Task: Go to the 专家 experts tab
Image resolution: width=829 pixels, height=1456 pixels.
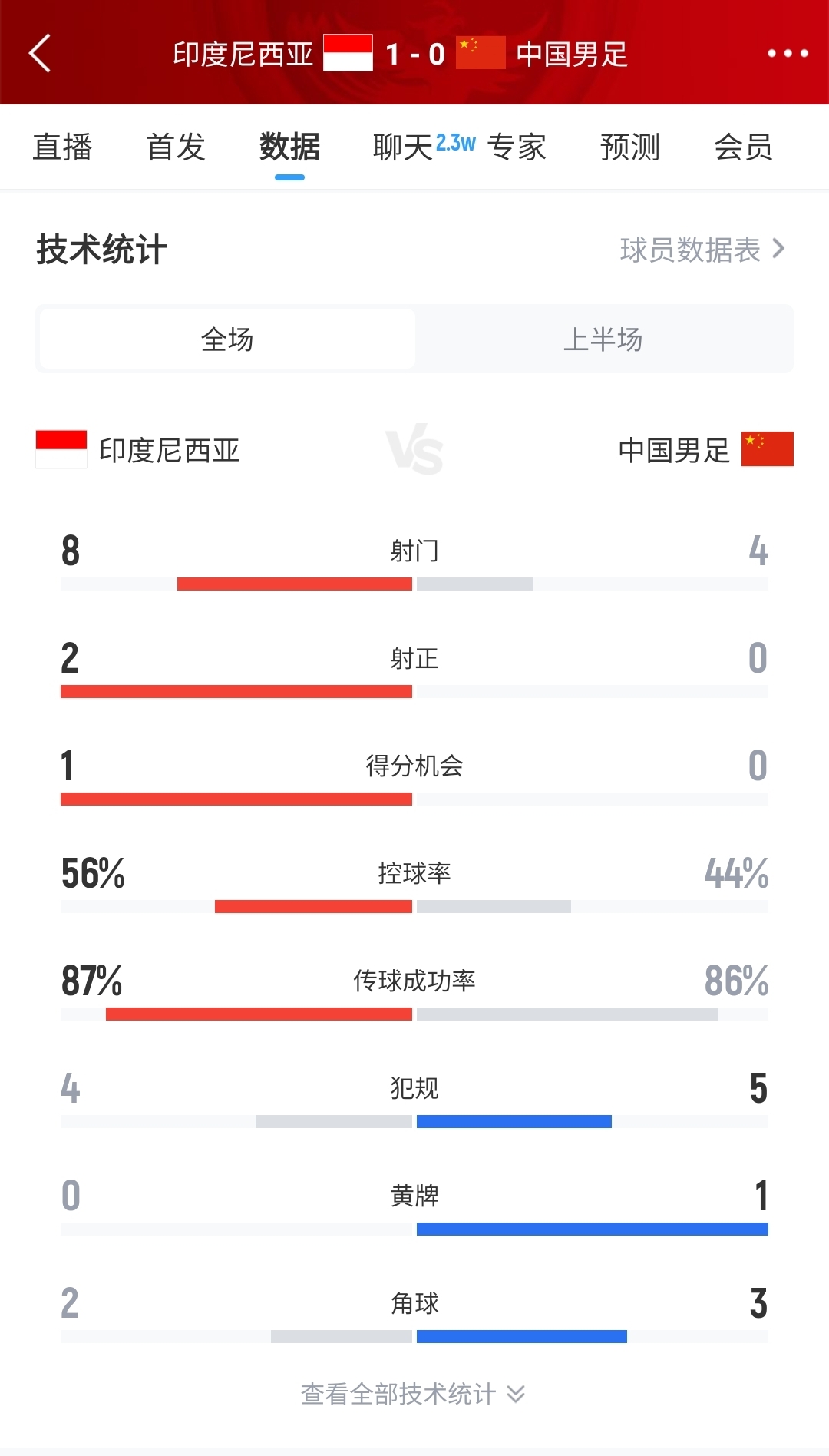Action: [517, 147]
